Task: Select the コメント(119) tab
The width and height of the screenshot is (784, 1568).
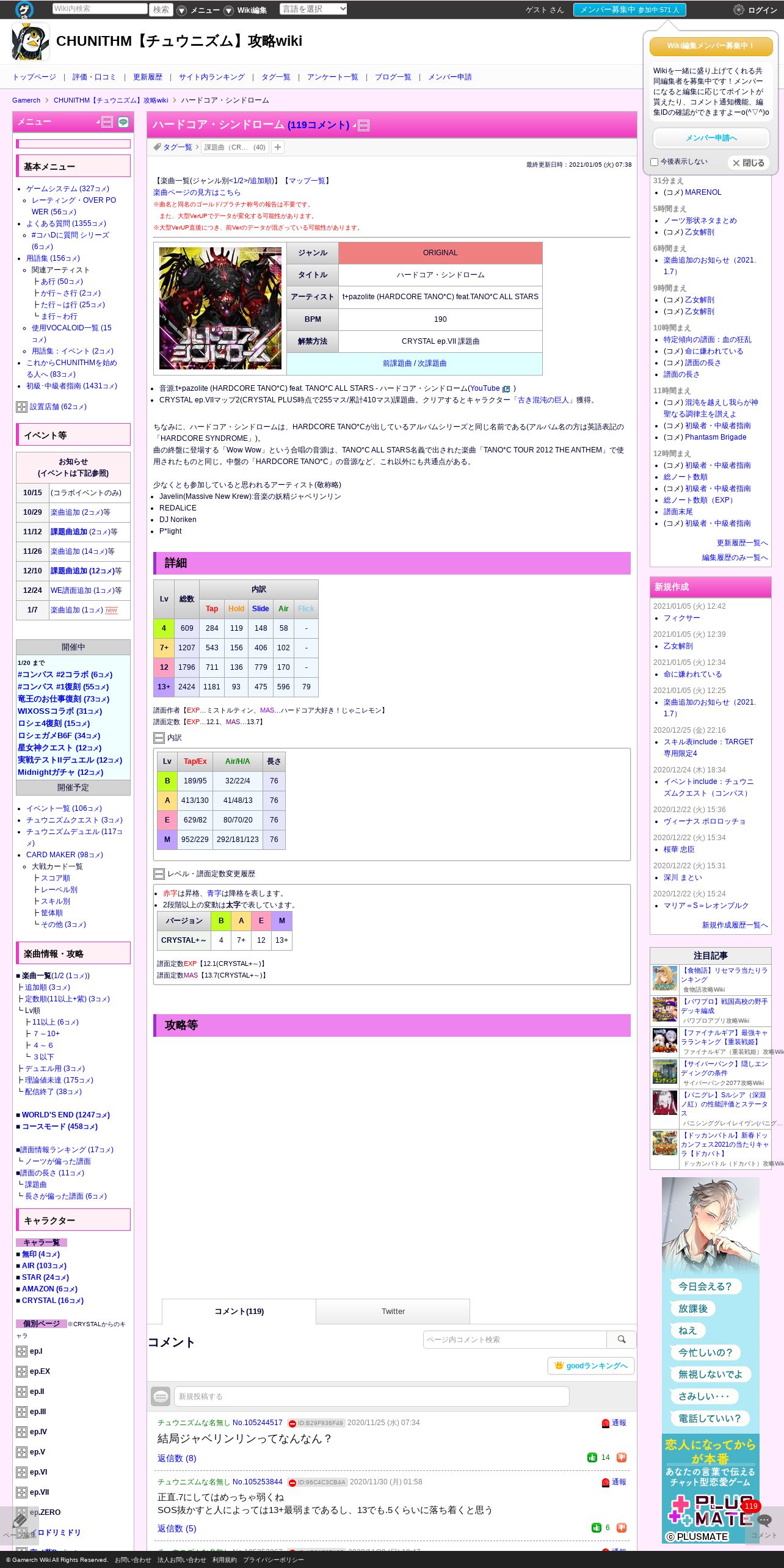Action: pos(239,1311)
